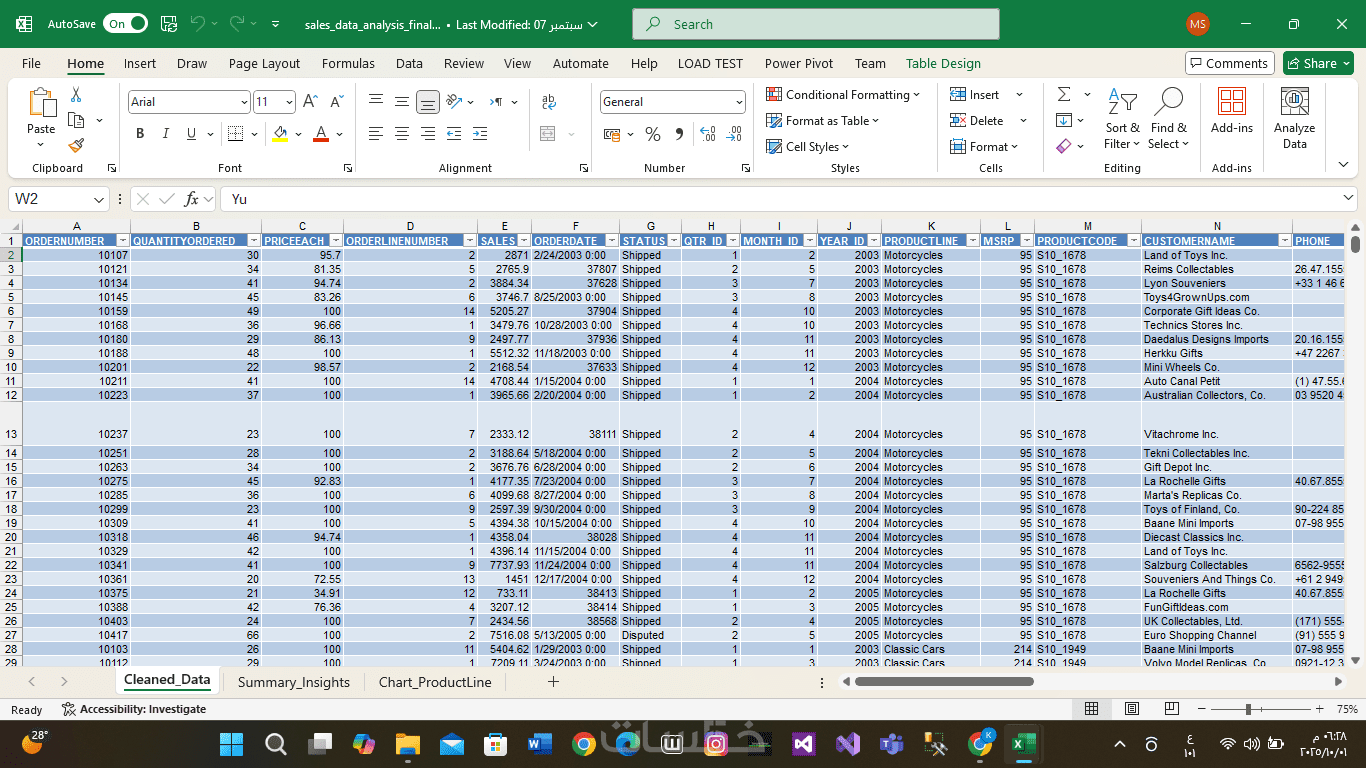Click the Italic formatting icon
The height and width of the screenshot is (768, 1366).
click(x=165, y=134)
